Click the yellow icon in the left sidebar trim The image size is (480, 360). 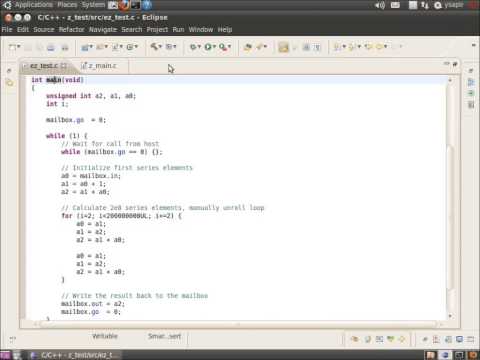pos(10,83)
